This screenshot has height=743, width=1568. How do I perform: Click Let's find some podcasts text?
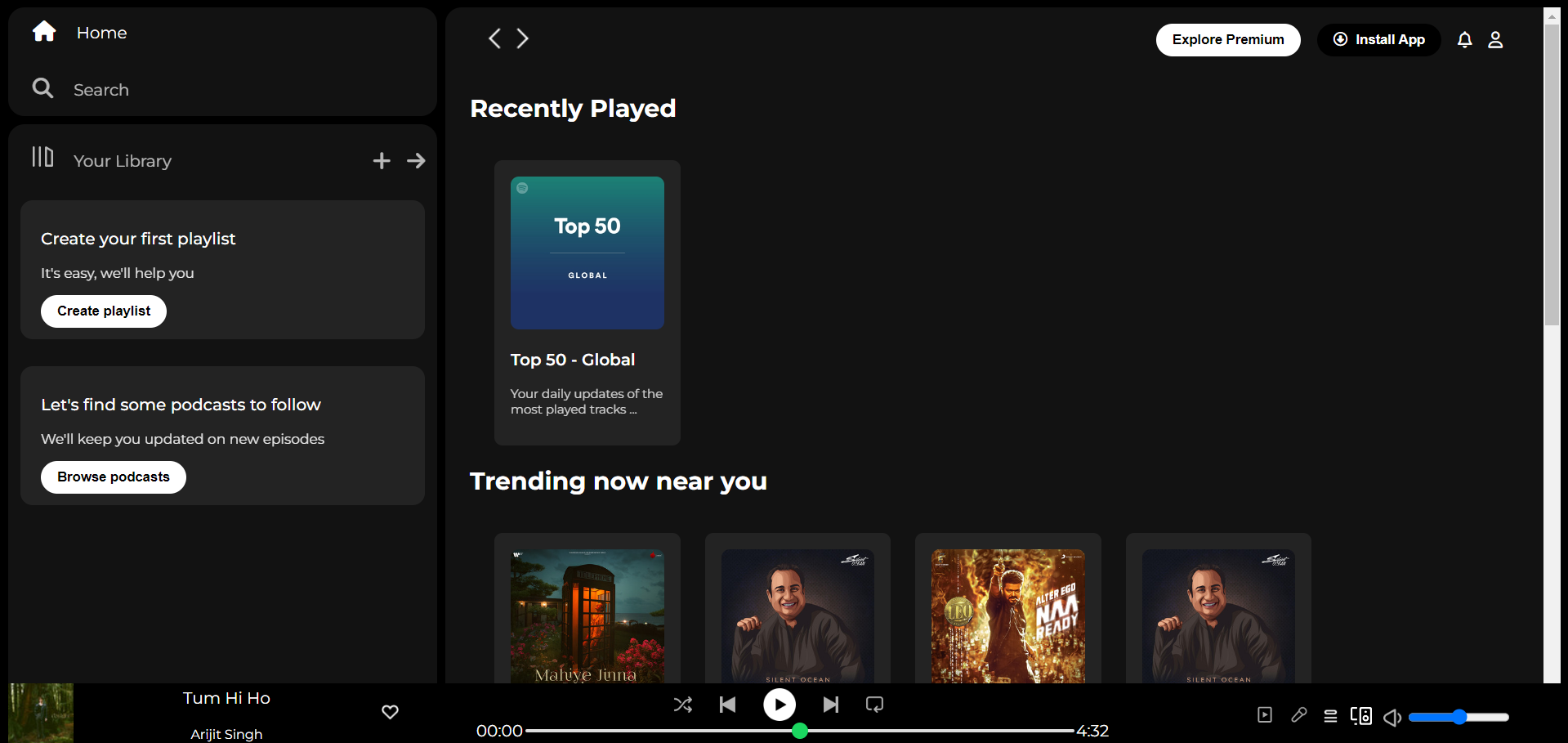coord(181,405)
